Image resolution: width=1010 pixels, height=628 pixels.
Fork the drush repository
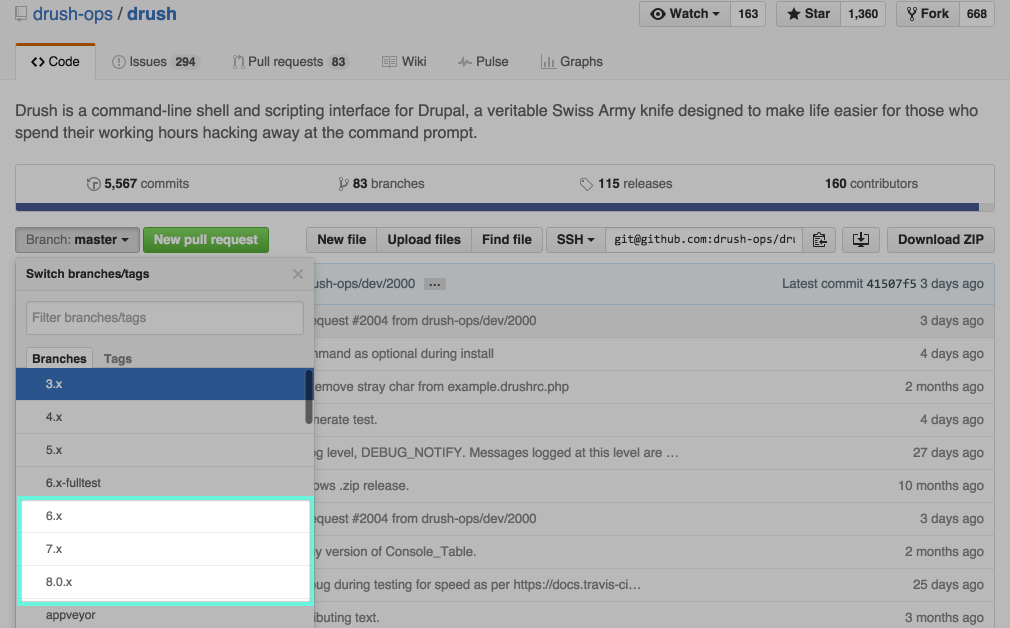[x=928, y=14]
